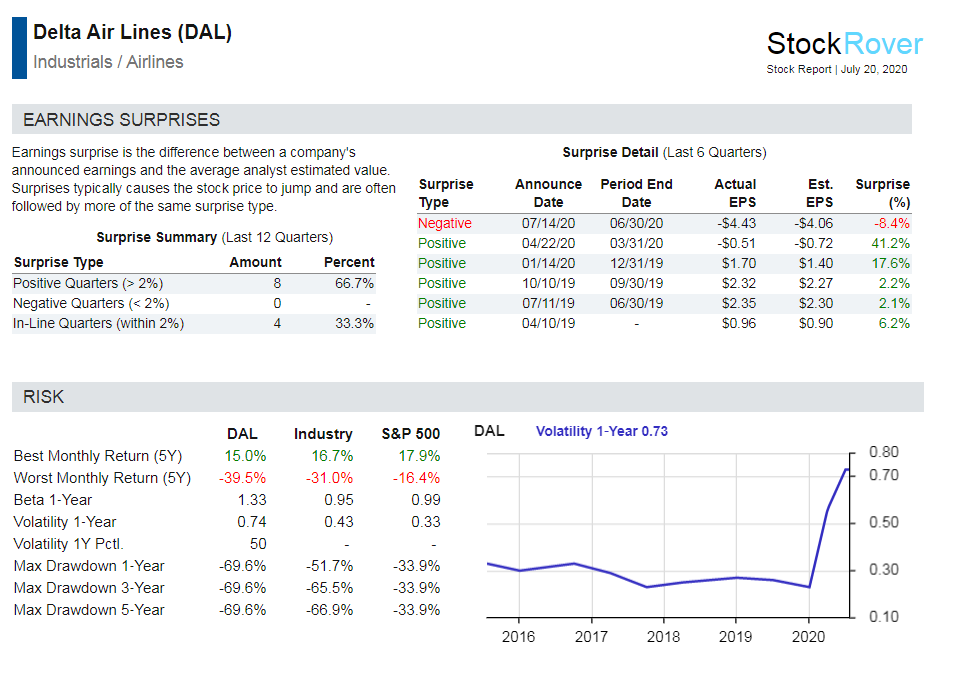This screenshot has width=957, height=683.
Task: Click the DAL label above the chart
Action: click(489, 432)
